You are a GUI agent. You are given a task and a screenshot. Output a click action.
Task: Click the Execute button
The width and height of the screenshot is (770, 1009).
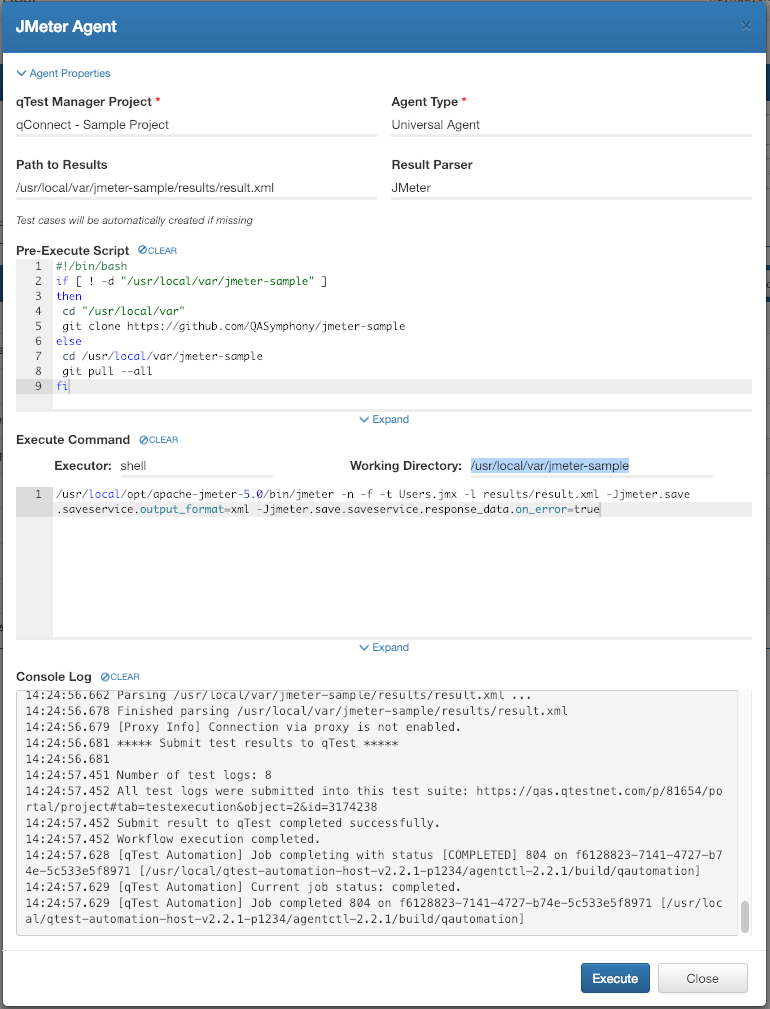click(615, 978)
